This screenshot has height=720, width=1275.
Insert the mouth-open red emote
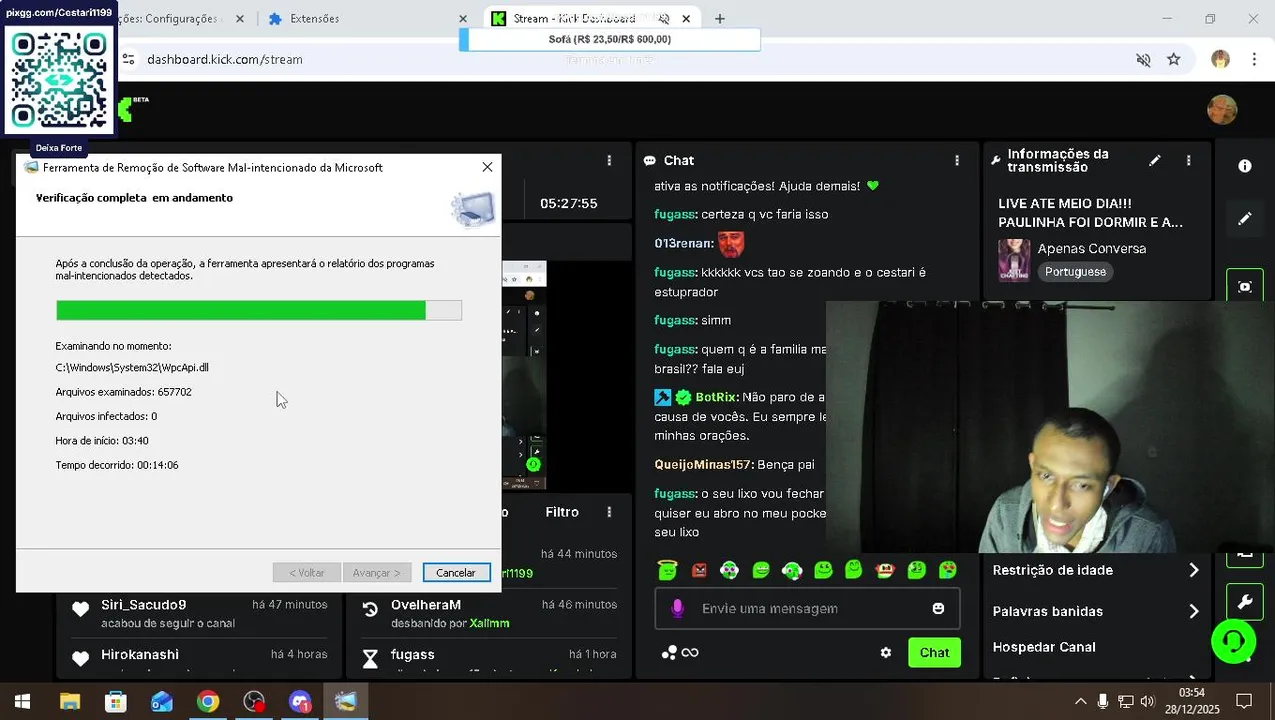pos(885,570)
